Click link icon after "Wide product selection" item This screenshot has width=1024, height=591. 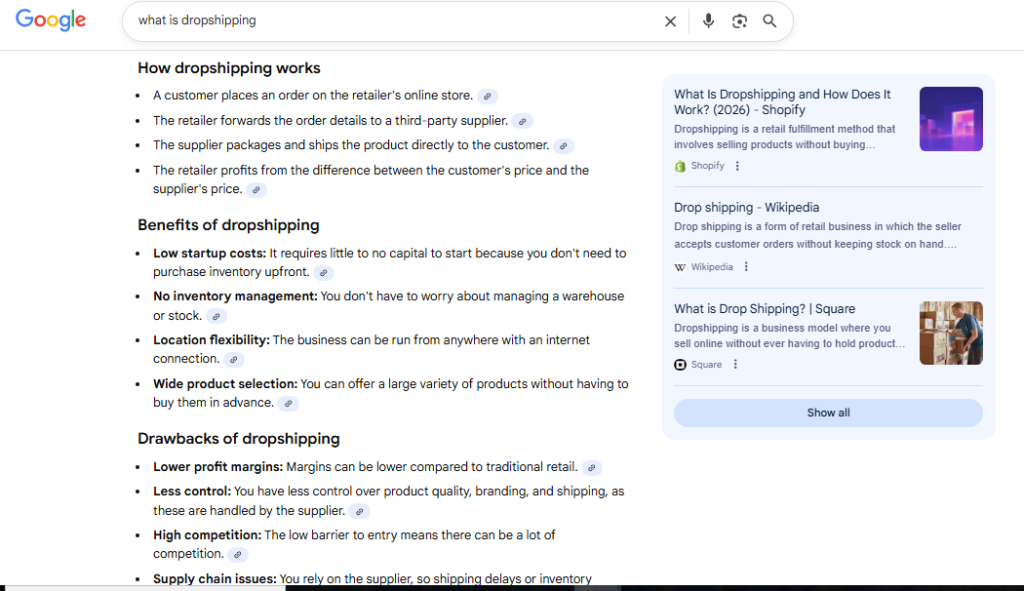click(288, 403)
